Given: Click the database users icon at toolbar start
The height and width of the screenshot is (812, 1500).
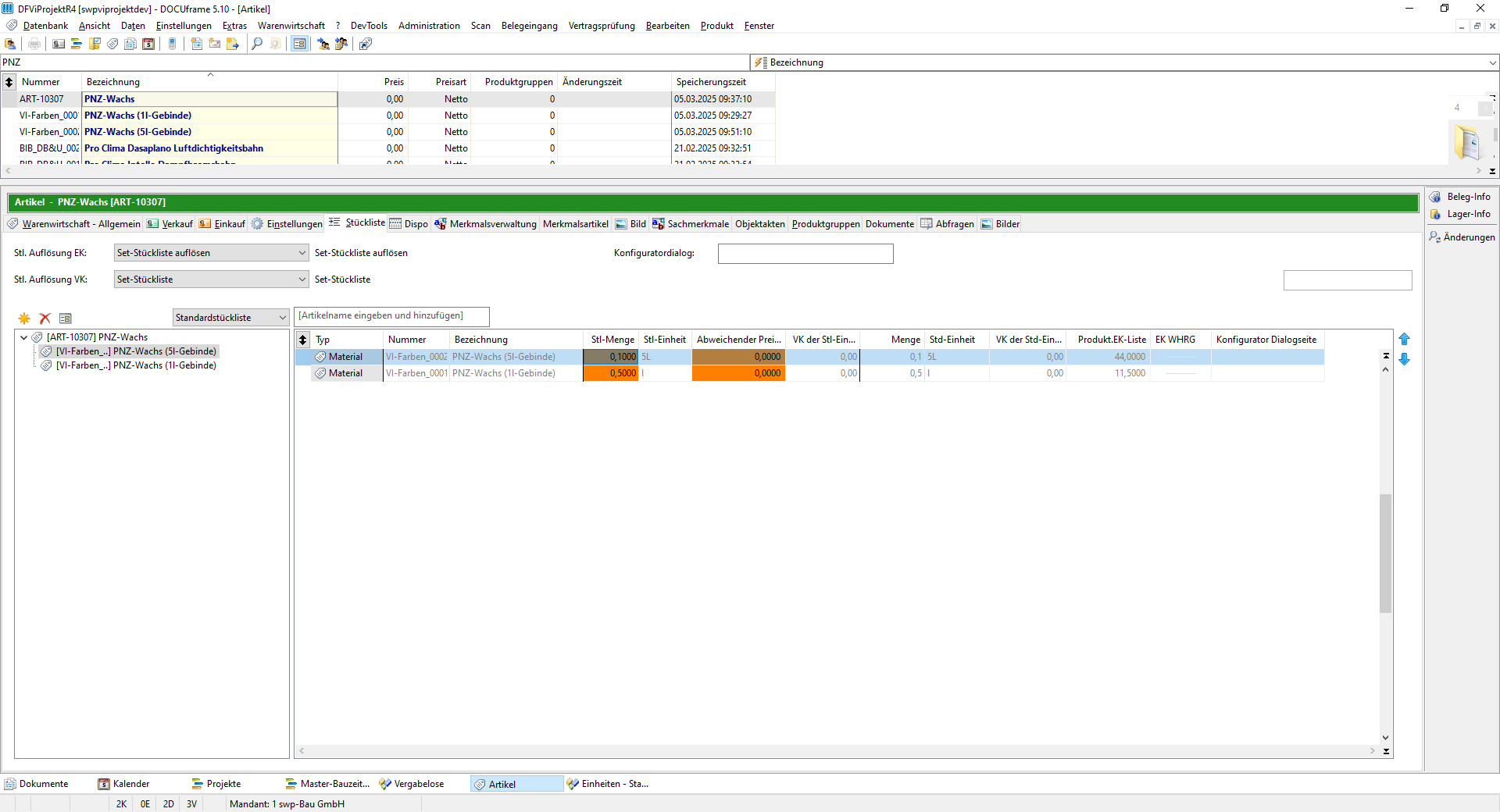Looking at the screenshot, I should coord(10,44).
